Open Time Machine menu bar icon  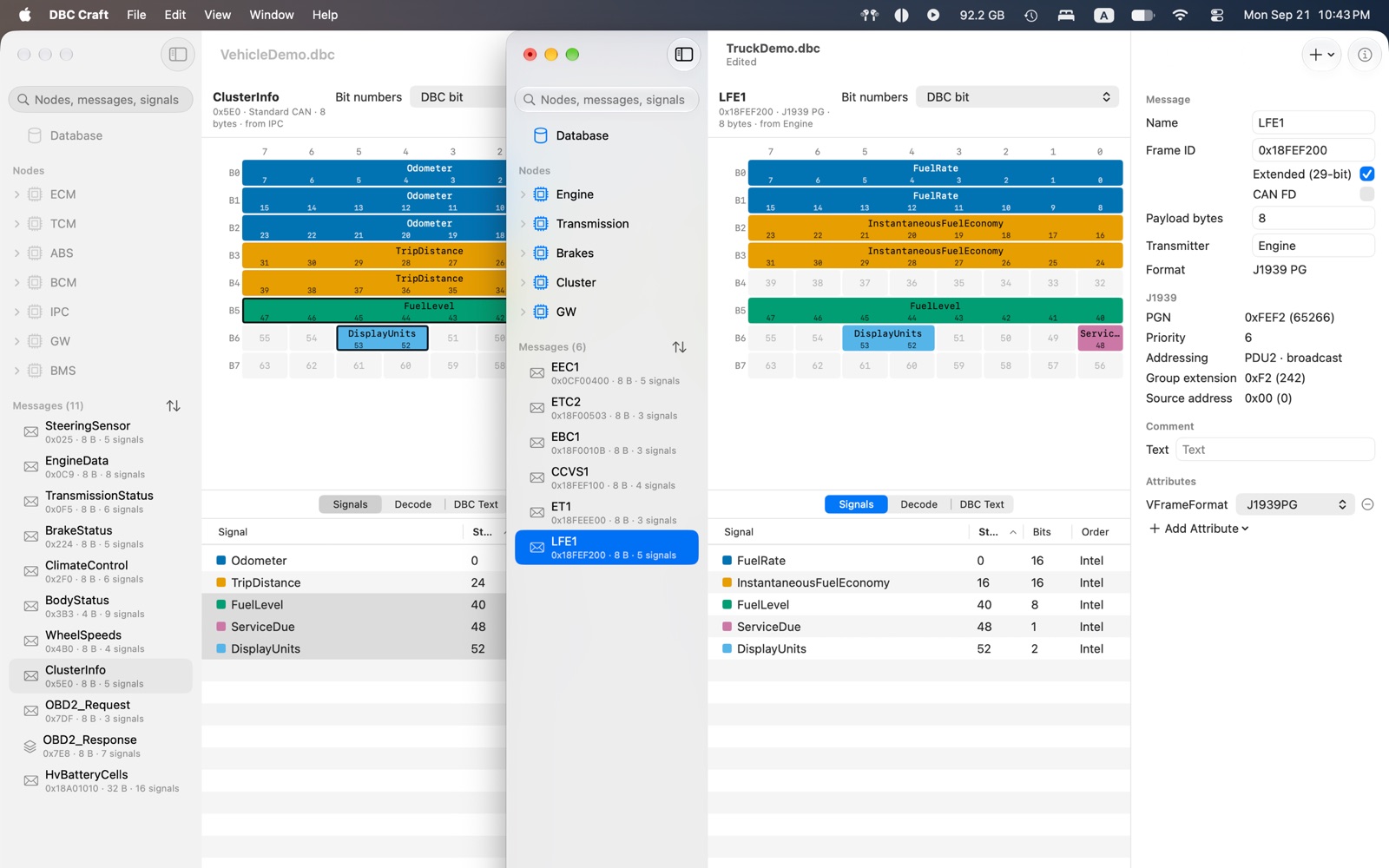click(1030, 15)
